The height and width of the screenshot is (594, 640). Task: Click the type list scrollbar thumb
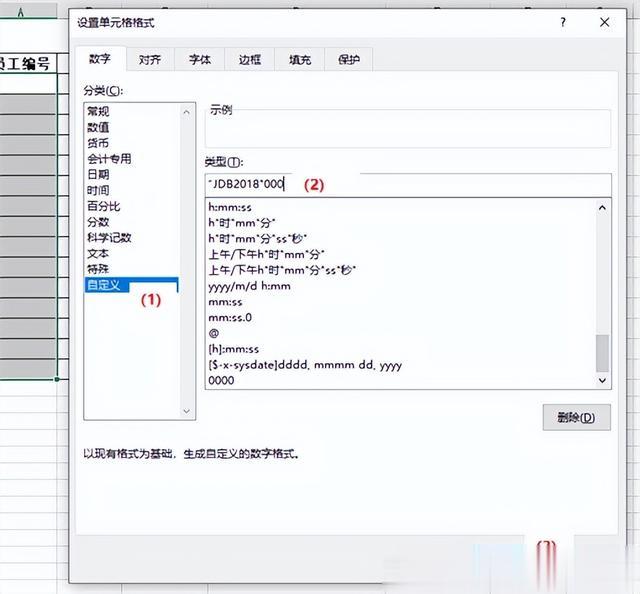point(602,353)
